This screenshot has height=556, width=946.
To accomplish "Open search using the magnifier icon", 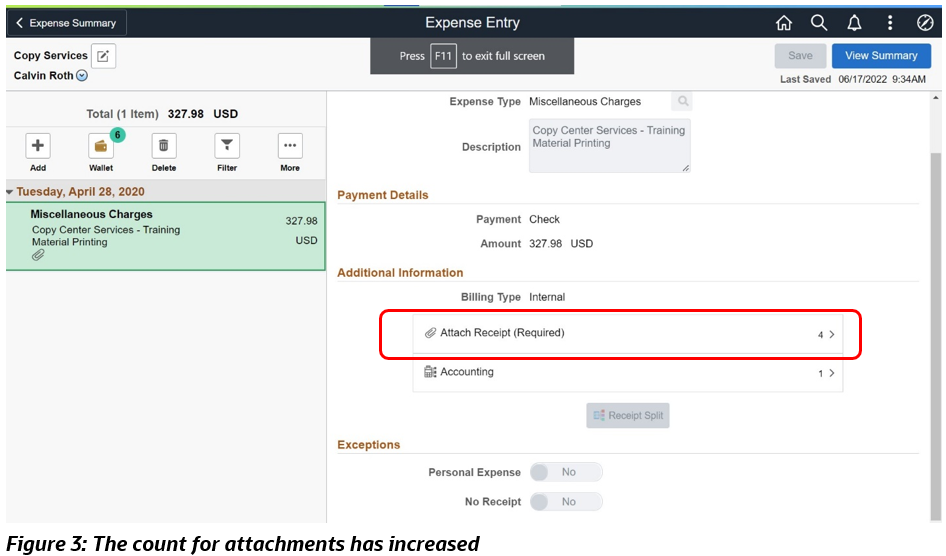I will click(819, 23).
